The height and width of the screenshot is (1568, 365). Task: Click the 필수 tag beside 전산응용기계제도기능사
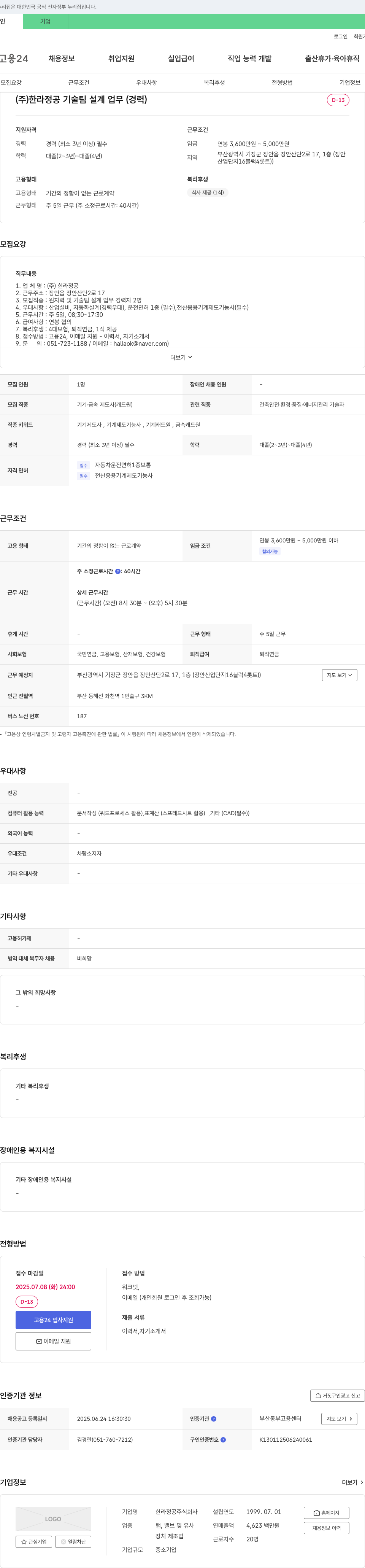[x=83, y=476]
